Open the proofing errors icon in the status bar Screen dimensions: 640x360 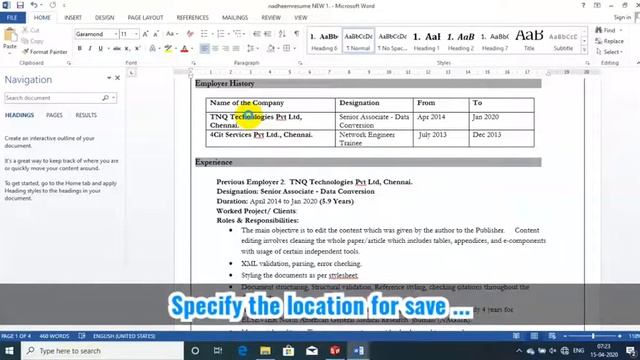(82, 336)
